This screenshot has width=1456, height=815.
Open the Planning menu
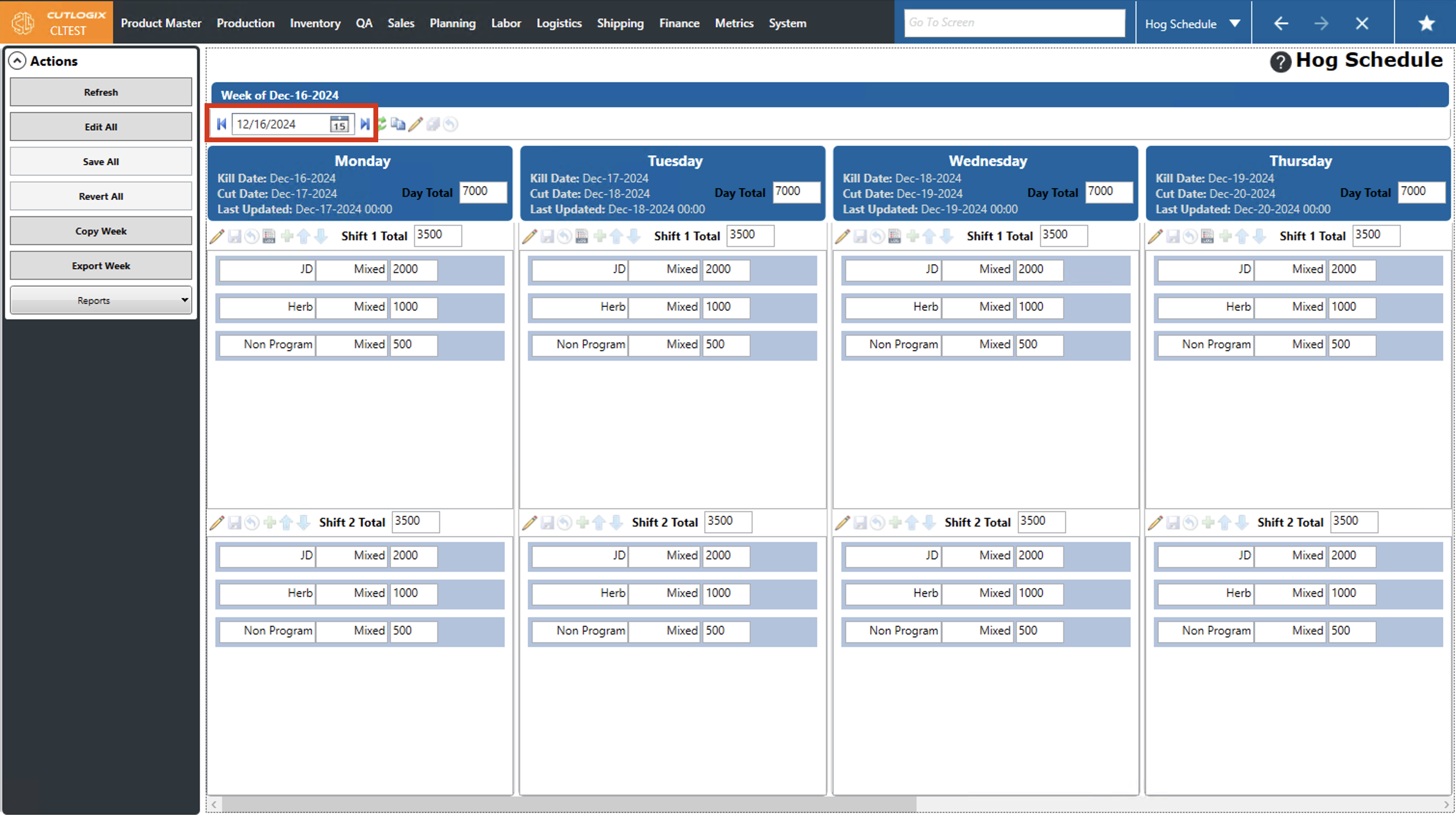(x=452, y=23)
